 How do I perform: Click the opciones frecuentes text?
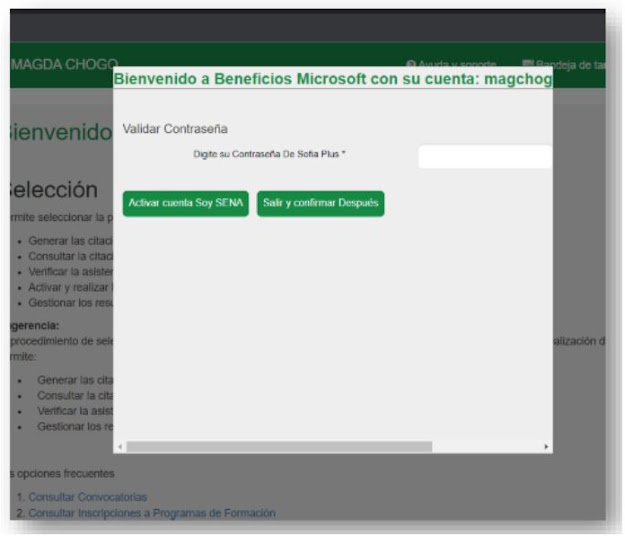coord(65,473)
